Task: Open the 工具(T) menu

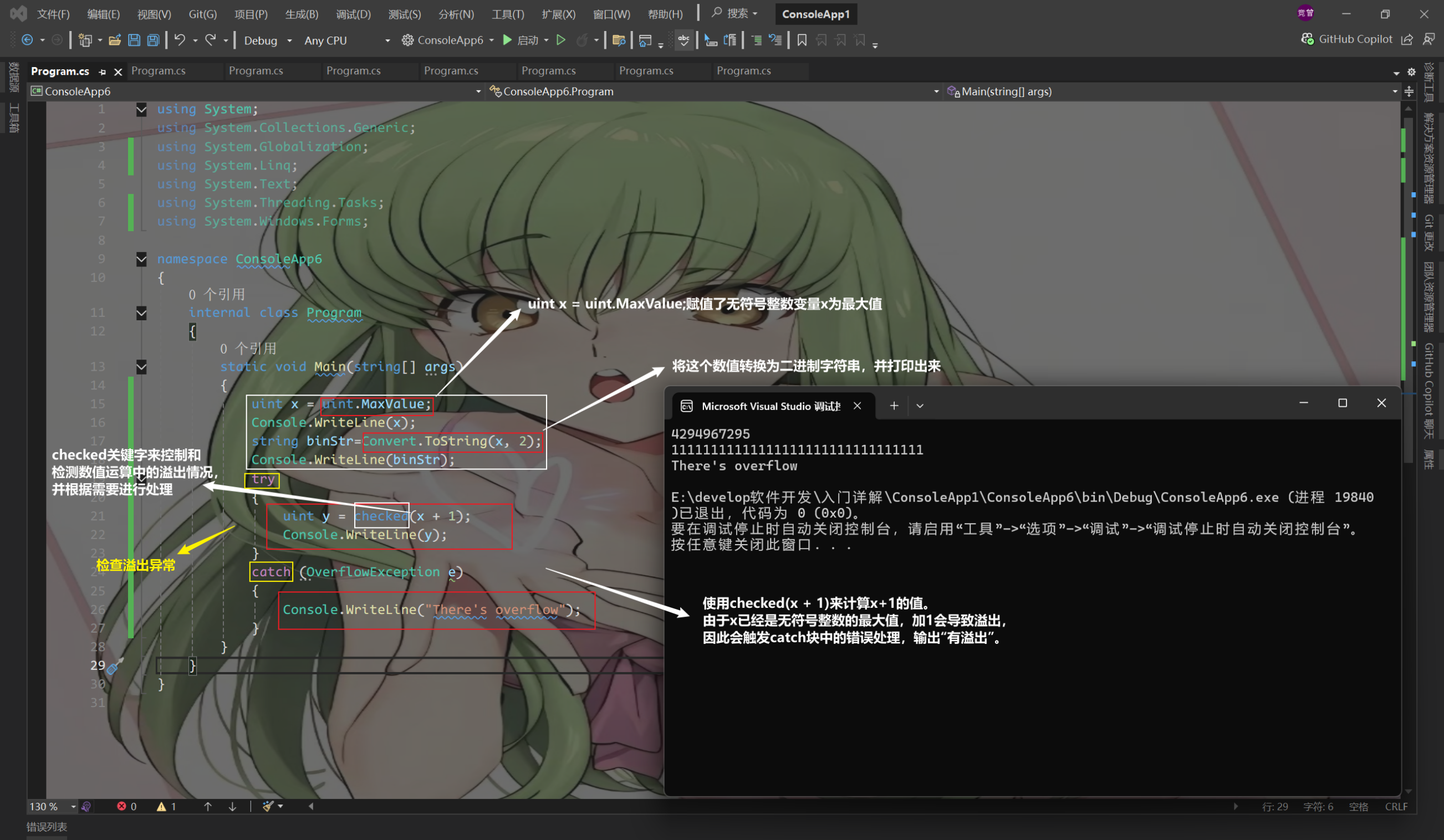Action: point(508,14)
